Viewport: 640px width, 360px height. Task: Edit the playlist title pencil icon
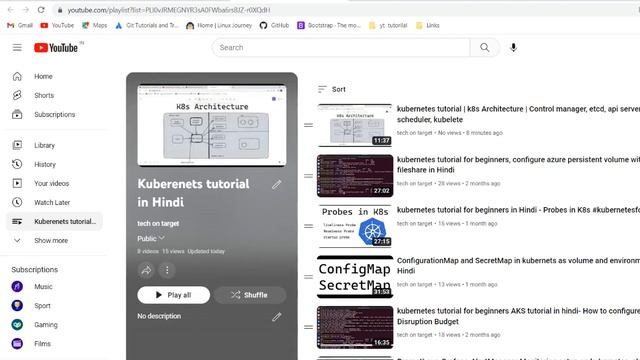pos(277,185)
